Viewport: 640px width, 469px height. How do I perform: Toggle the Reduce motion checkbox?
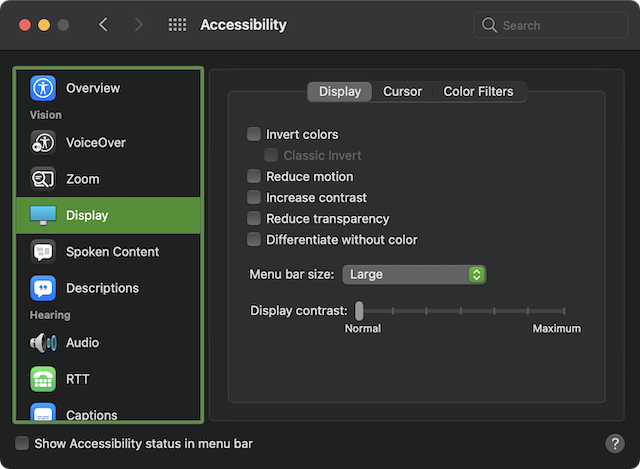[x=254, y=177]
